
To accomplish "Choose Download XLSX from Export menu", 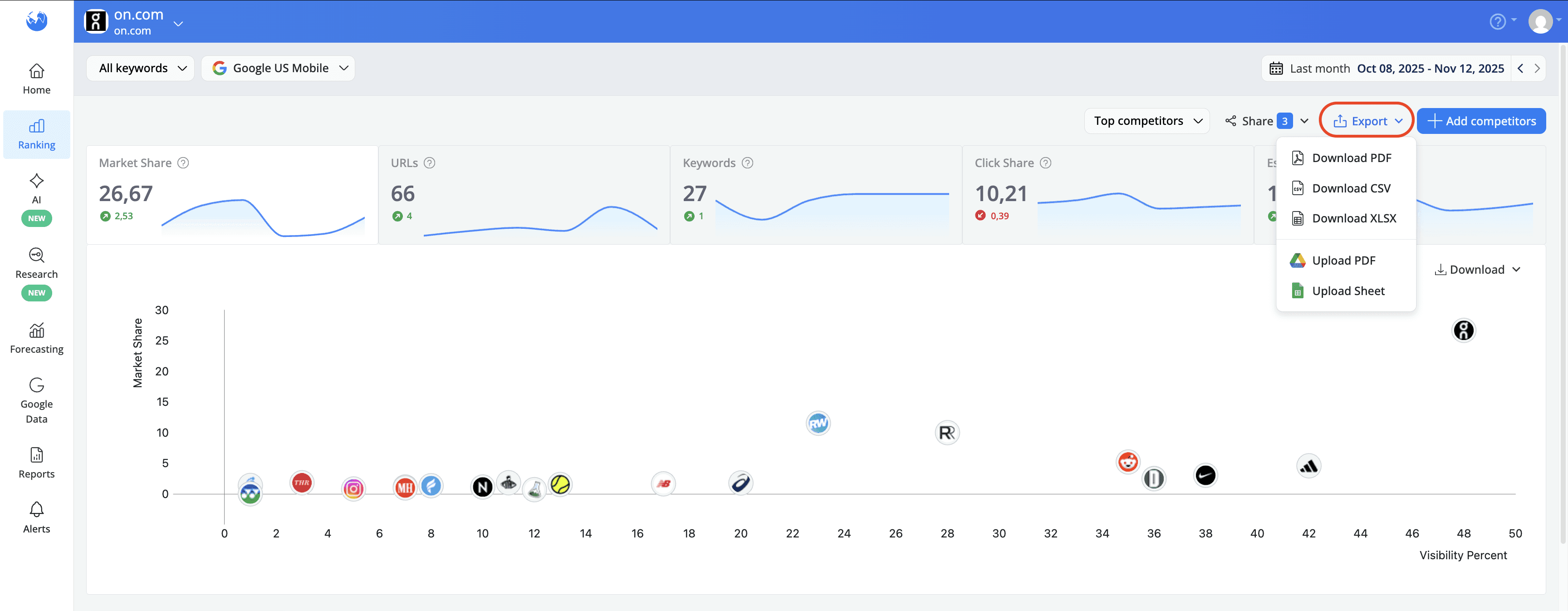I will click(1346, 218).
